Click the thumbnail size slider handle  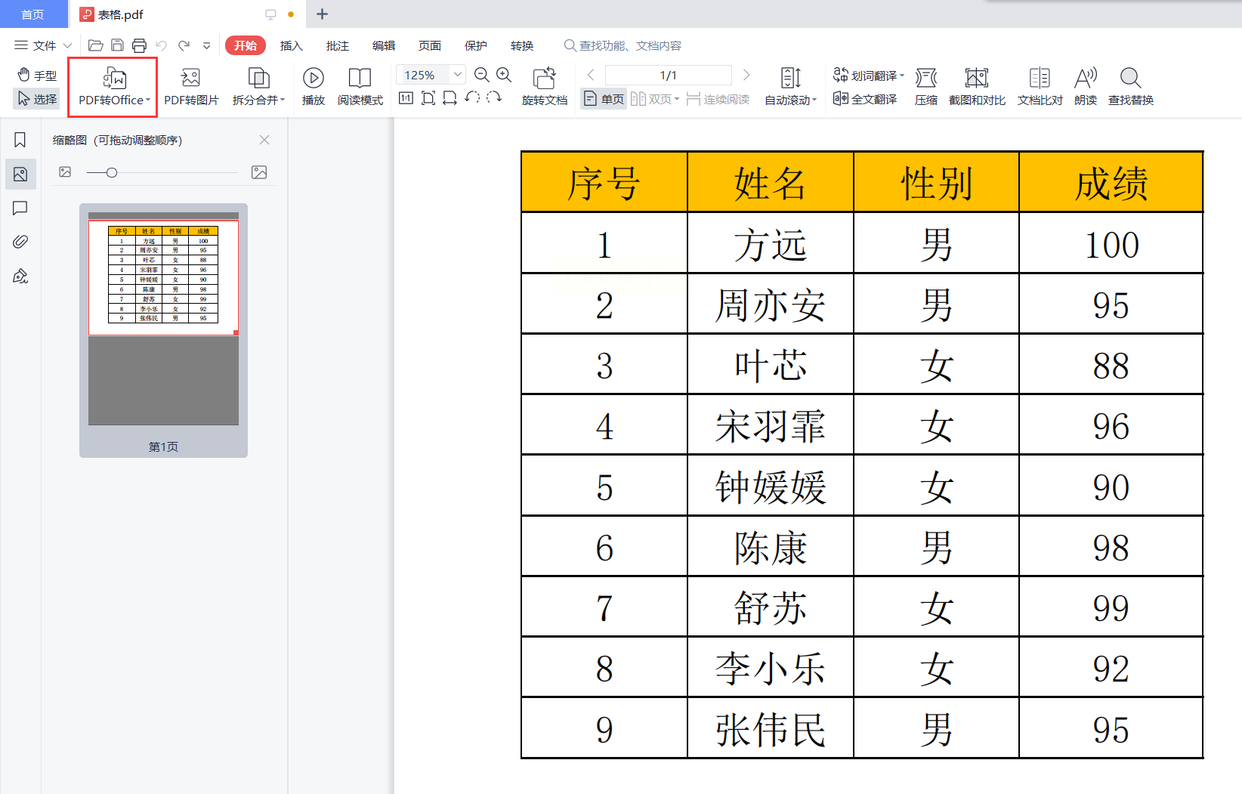(112, 173)
